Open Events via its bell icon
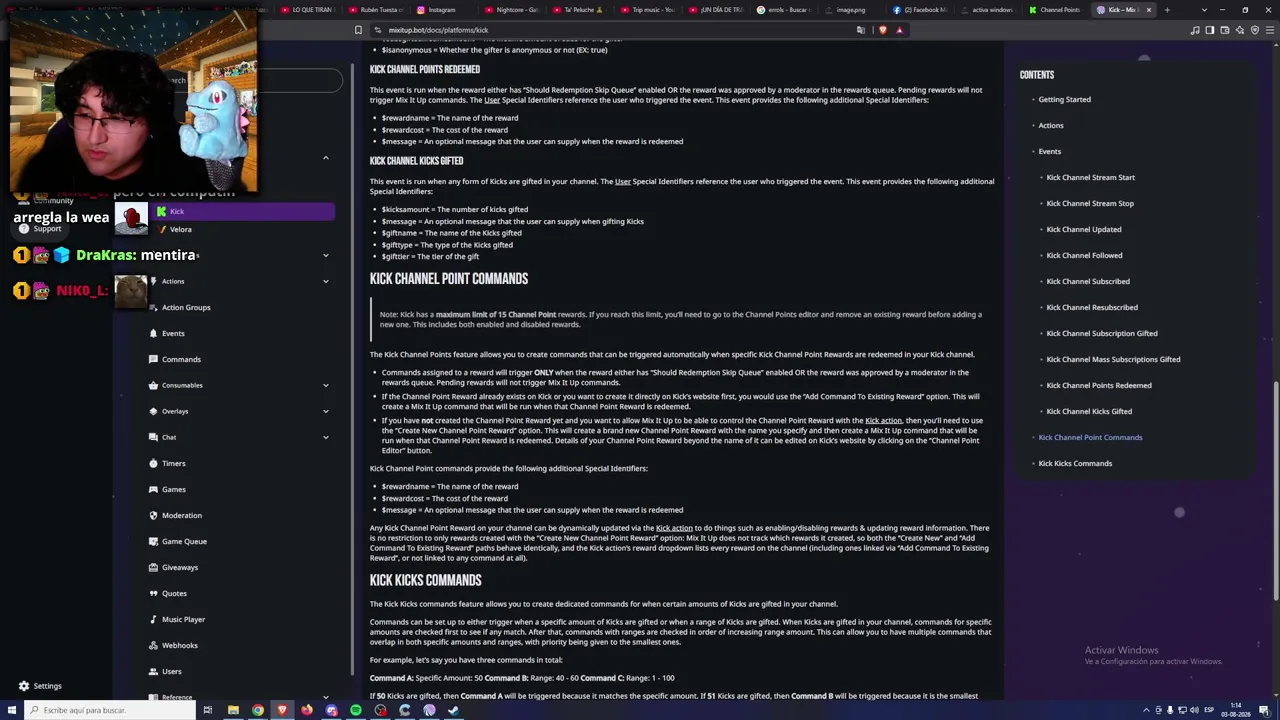The height and width of the screenshot is (720, 1280). coord(153,333)
